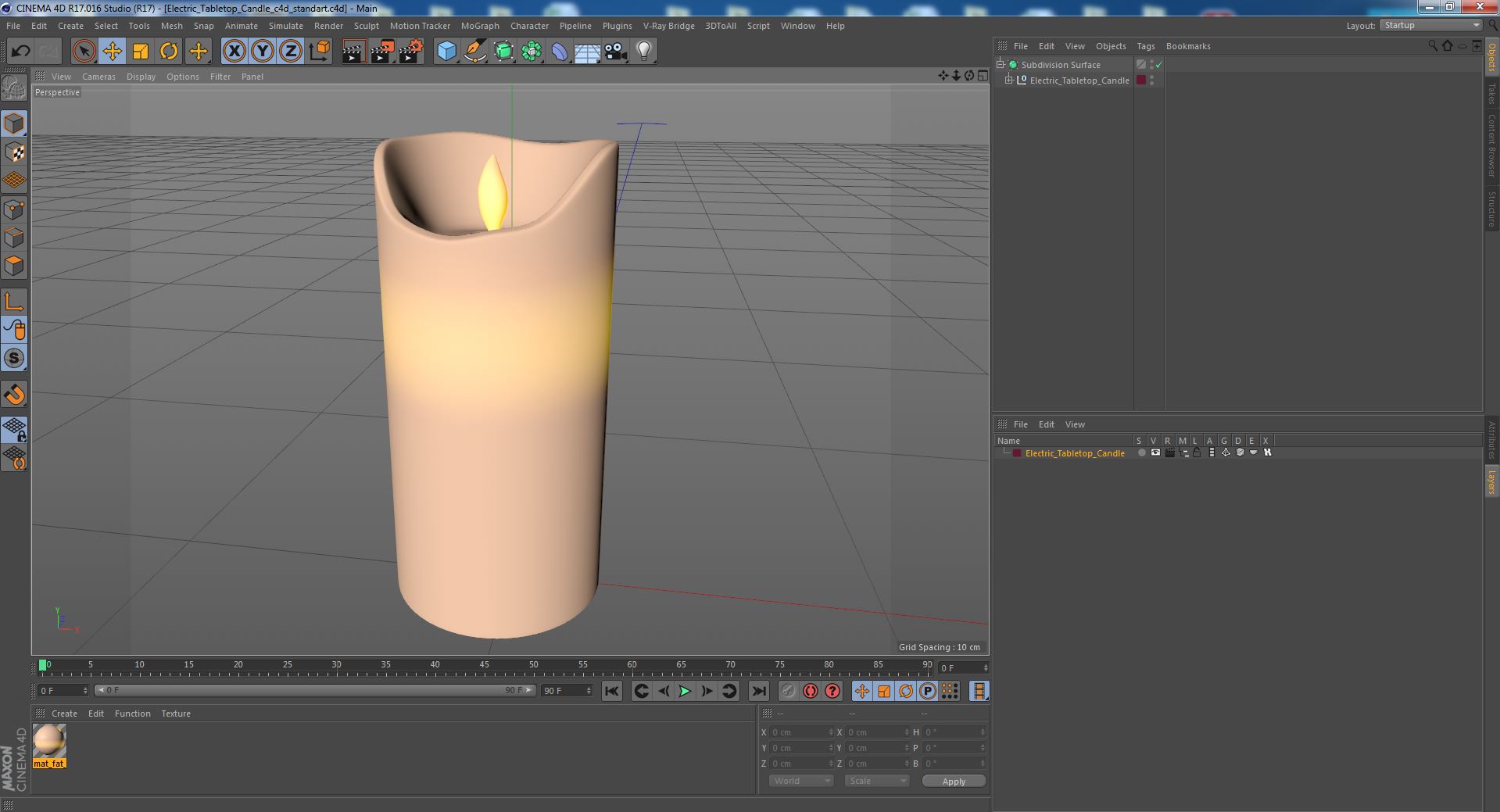Activate the Rotate tool
Screen dimensions: 1500x812
pyautogui.click(x=169, y=52)
